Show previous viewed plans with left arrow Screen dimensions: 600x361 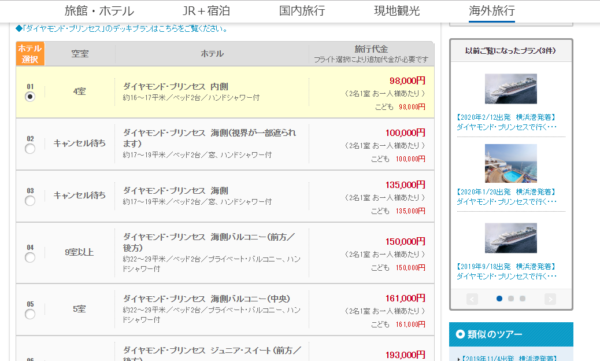coord(472,299)
